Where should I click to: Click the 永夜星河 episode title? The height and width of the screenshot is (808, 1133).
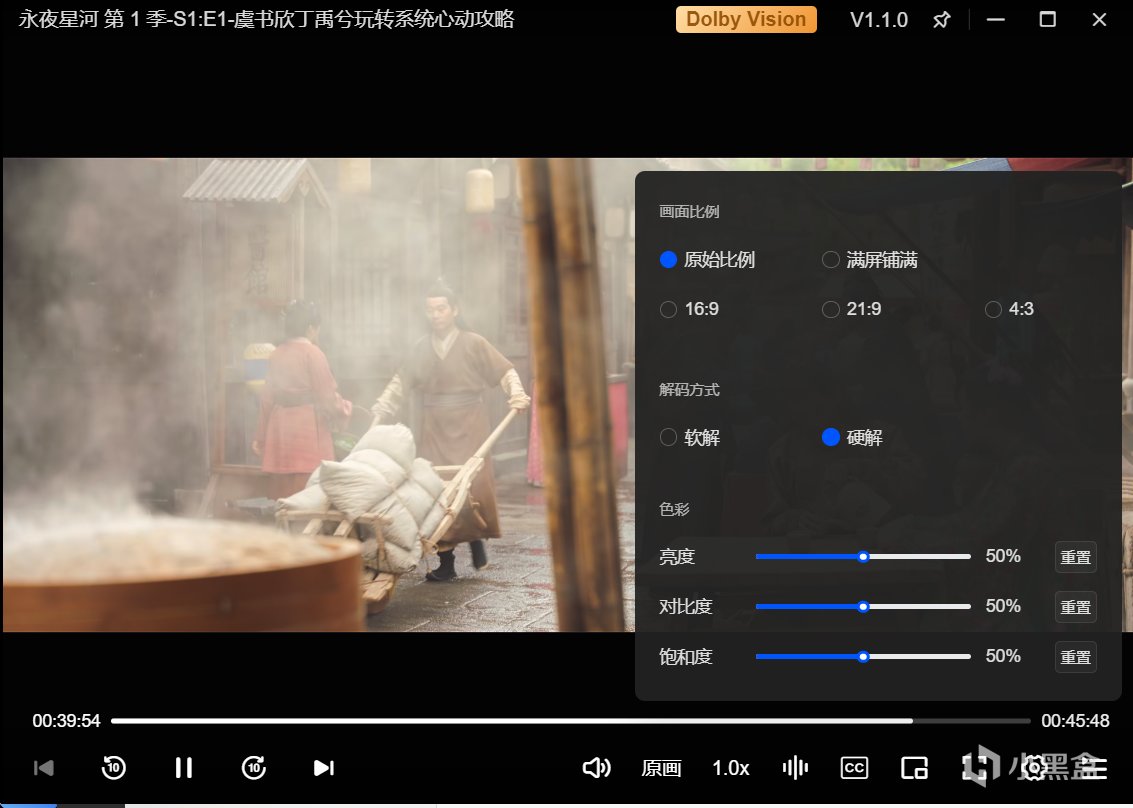pyautogui.click(x=266, y=19)
